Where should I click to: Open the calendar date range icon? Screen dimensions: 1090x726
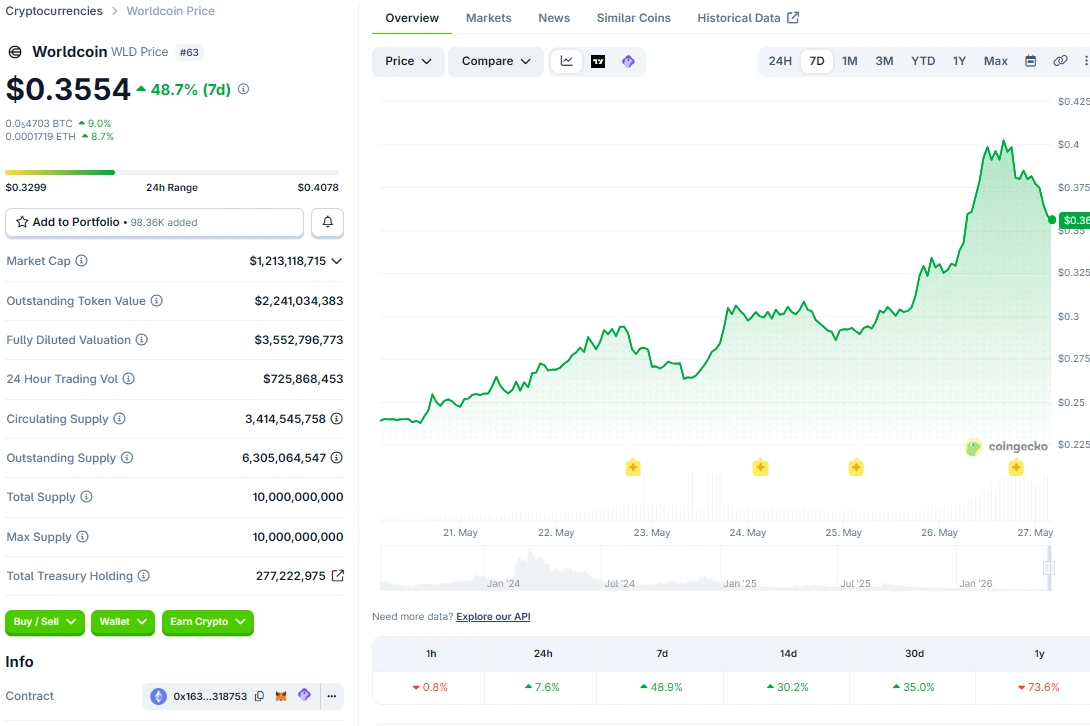(1030, 61)
